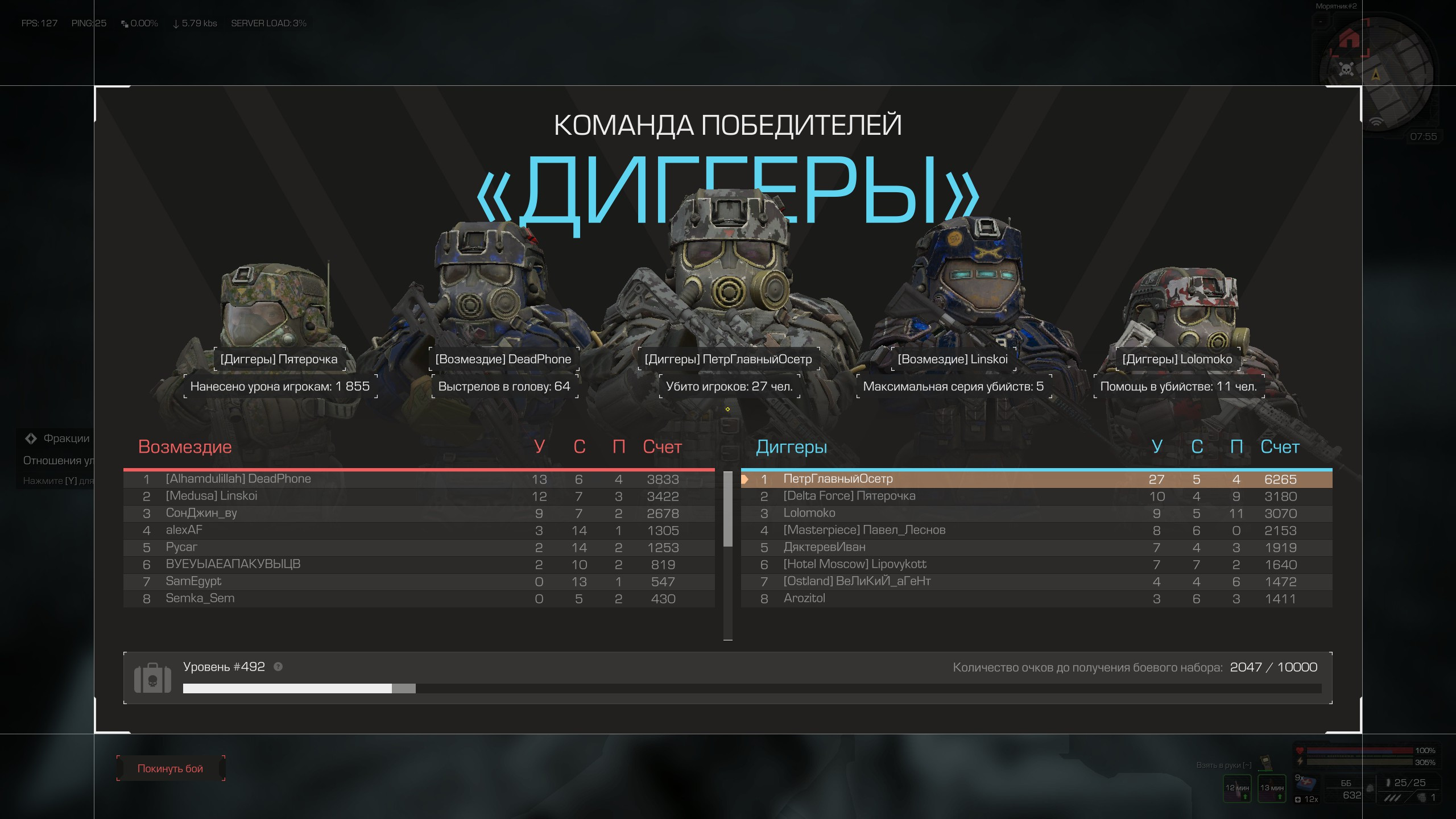Select row ВУЕУЫАЕАПАКУВЫЦВ

tap(419, 565)
